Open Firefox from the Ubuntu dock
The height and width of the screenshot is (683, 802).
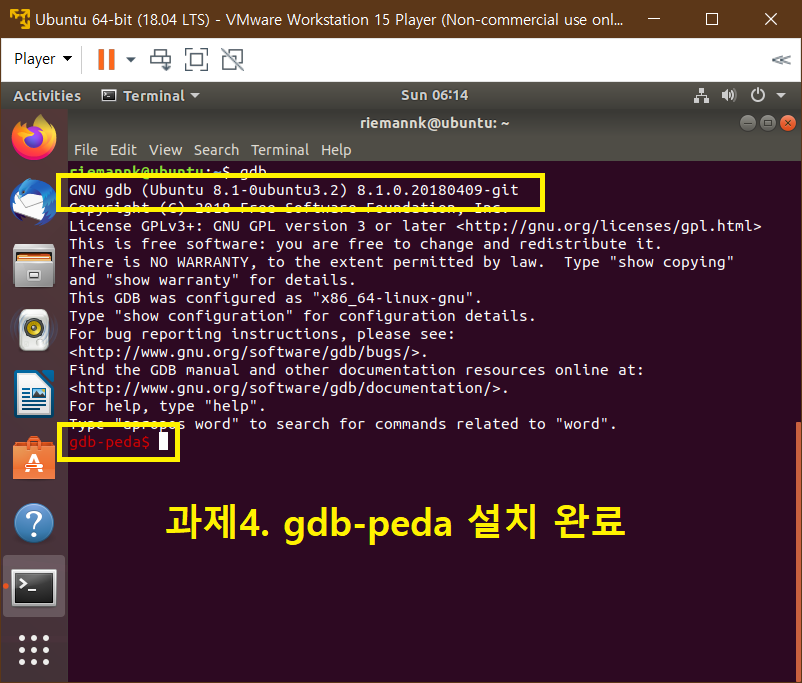point(34,138)
